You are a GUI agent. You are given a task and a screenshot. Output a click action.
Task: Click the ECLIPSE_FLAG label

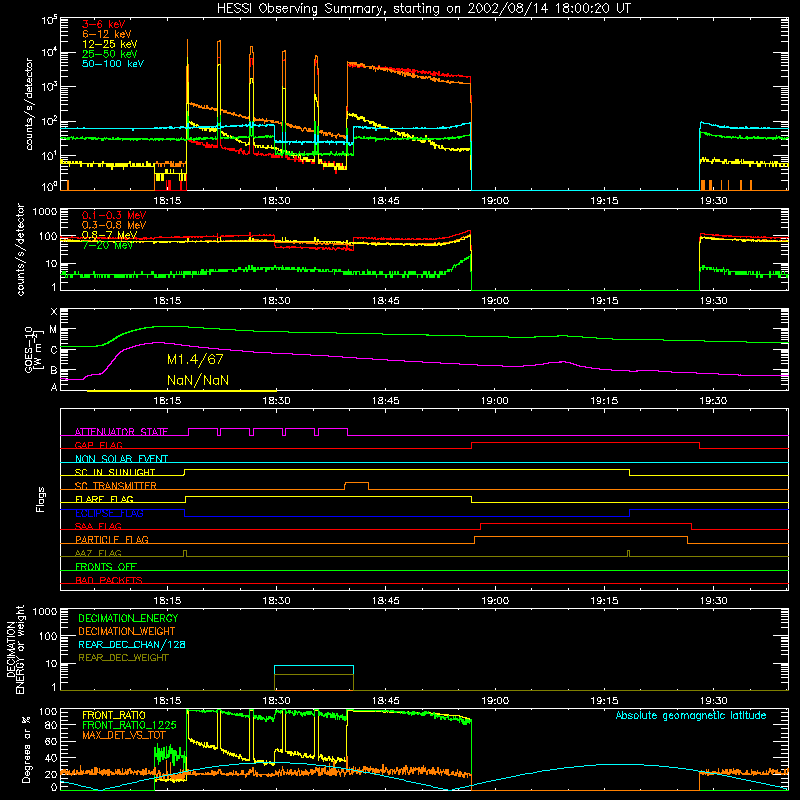[x=109, y=513]
